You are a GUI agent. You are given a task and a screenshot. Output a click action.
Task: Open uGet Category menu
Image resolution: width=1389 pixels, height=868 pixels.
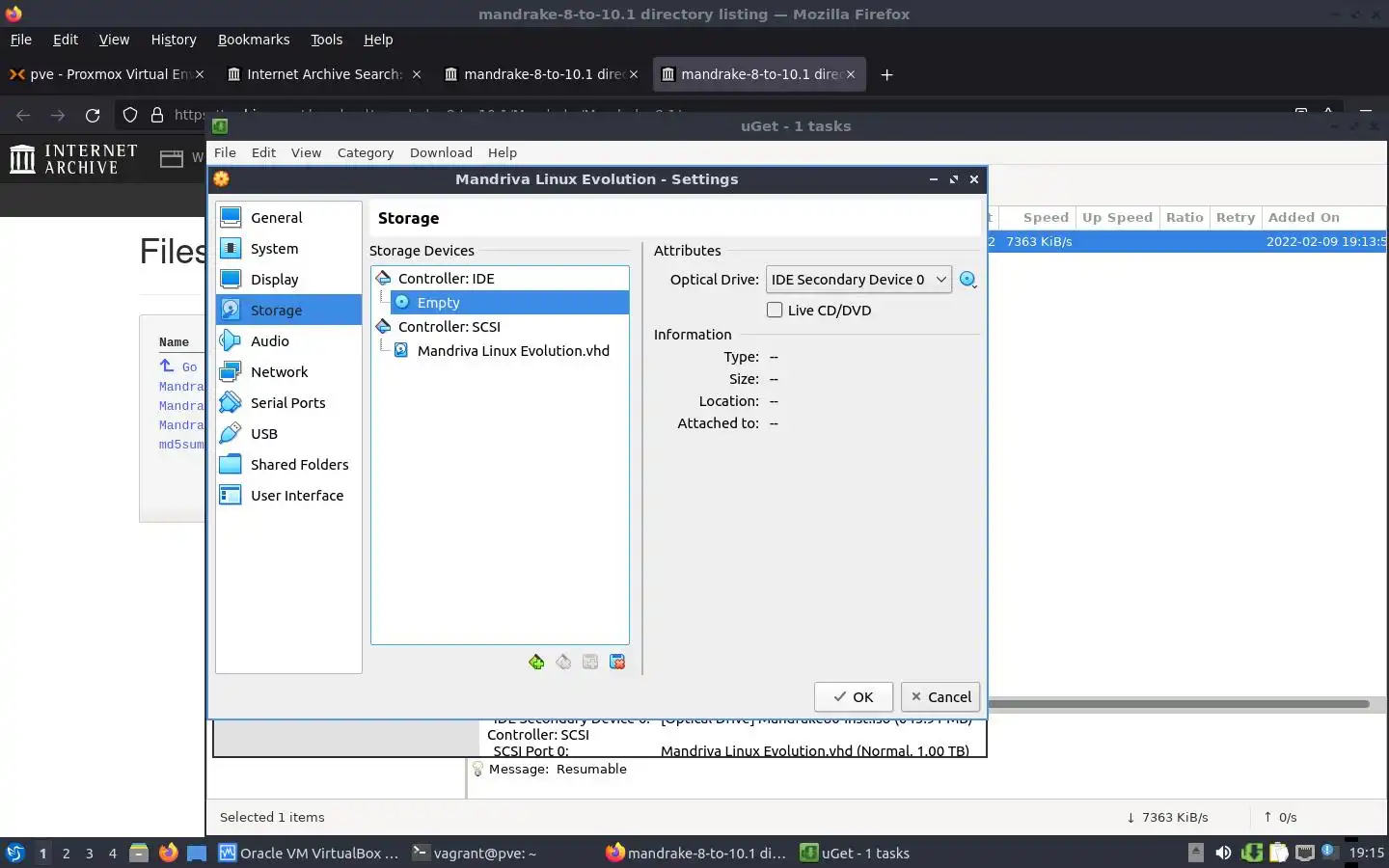tap(366, 152)
